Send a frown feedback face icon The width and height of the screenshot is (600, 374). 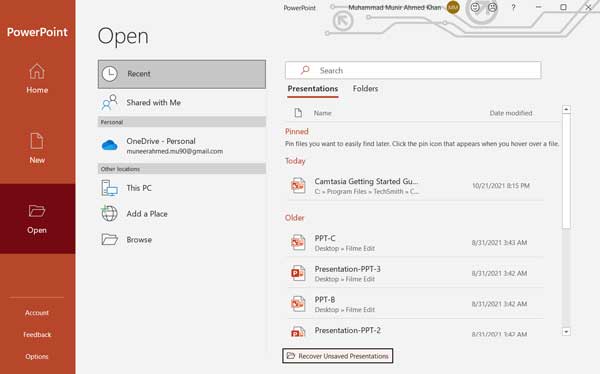coord(492,7)
